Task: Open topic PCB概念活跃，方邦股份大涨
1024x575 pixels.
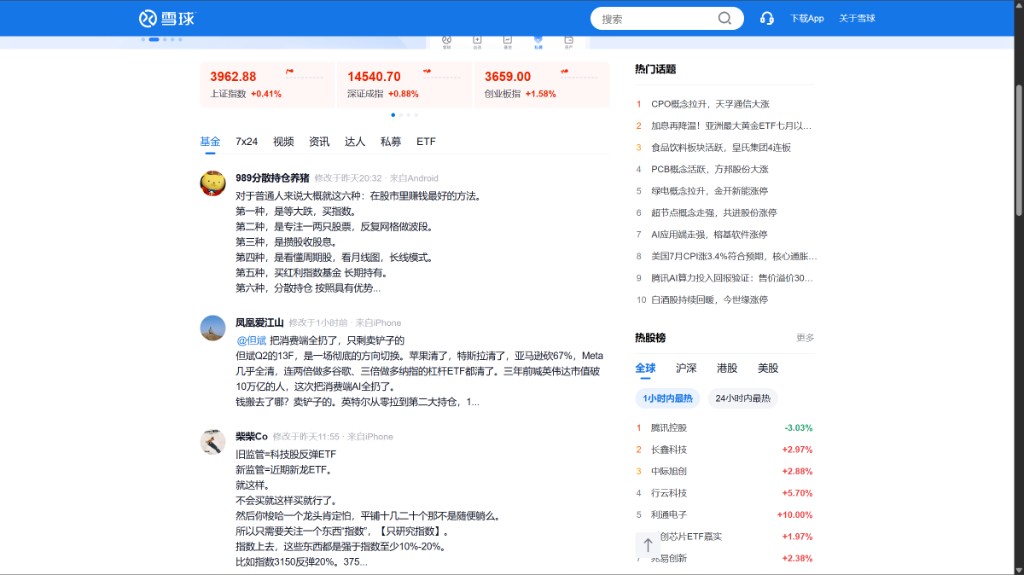Action: click(x=709, y=169)
